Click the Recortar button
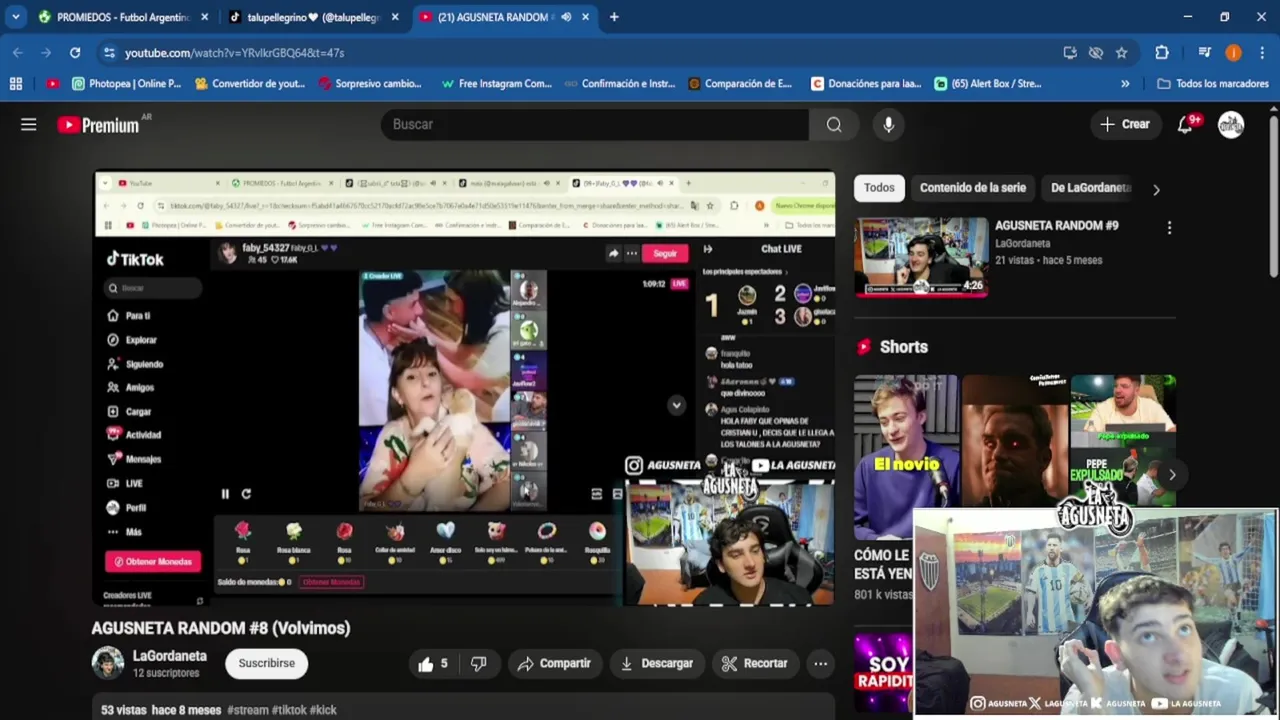This screenshot has height=720, width=1280. pos(754,663)
